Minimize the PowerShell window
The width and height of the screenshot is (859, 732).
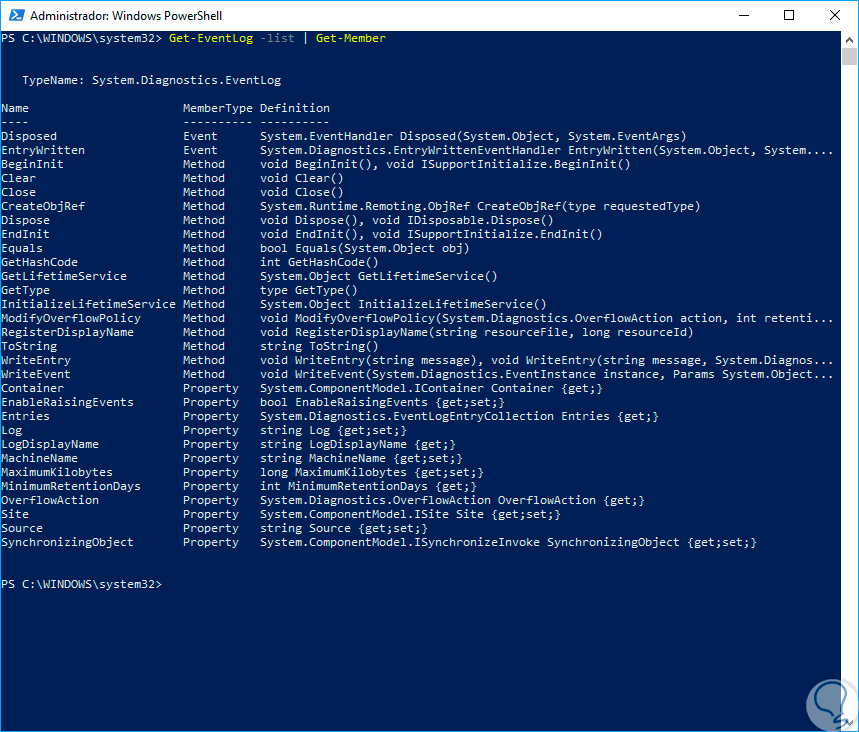744,15
